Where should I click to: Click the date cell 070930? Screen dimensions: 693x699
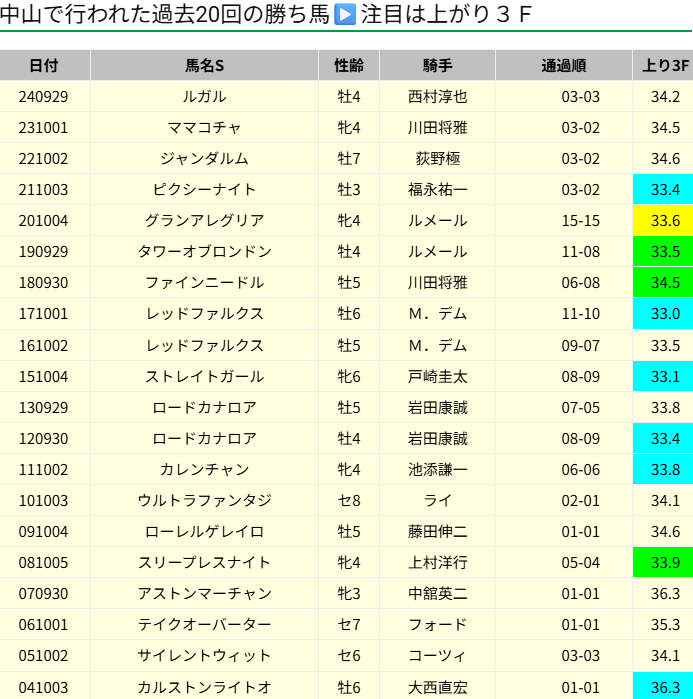coord(43,593)
